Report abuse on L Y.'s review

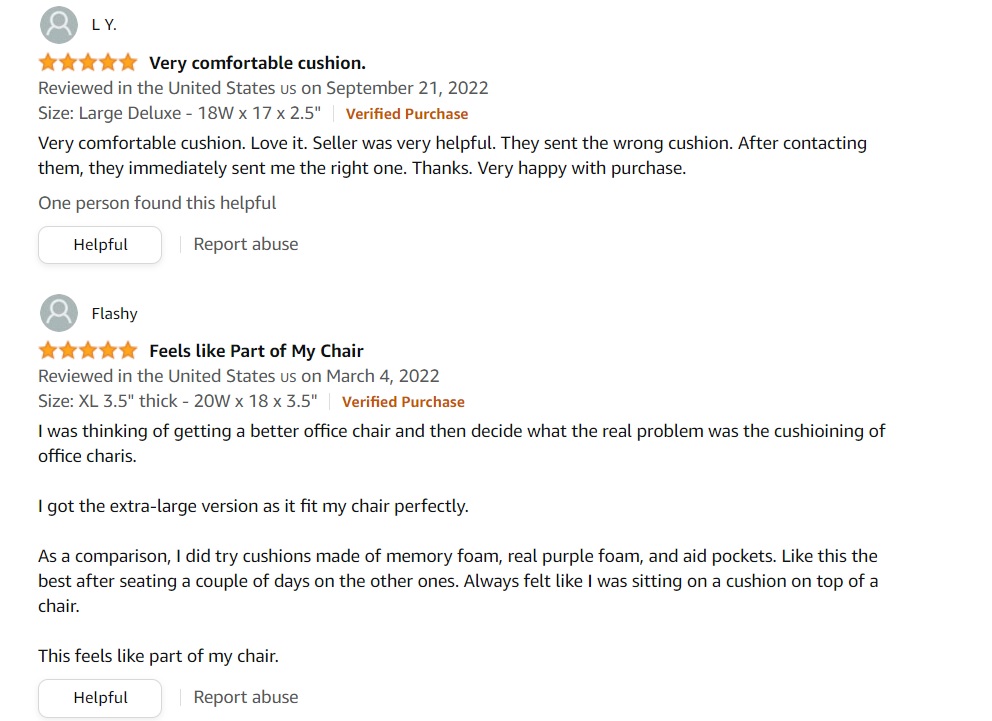pos(245,244)
